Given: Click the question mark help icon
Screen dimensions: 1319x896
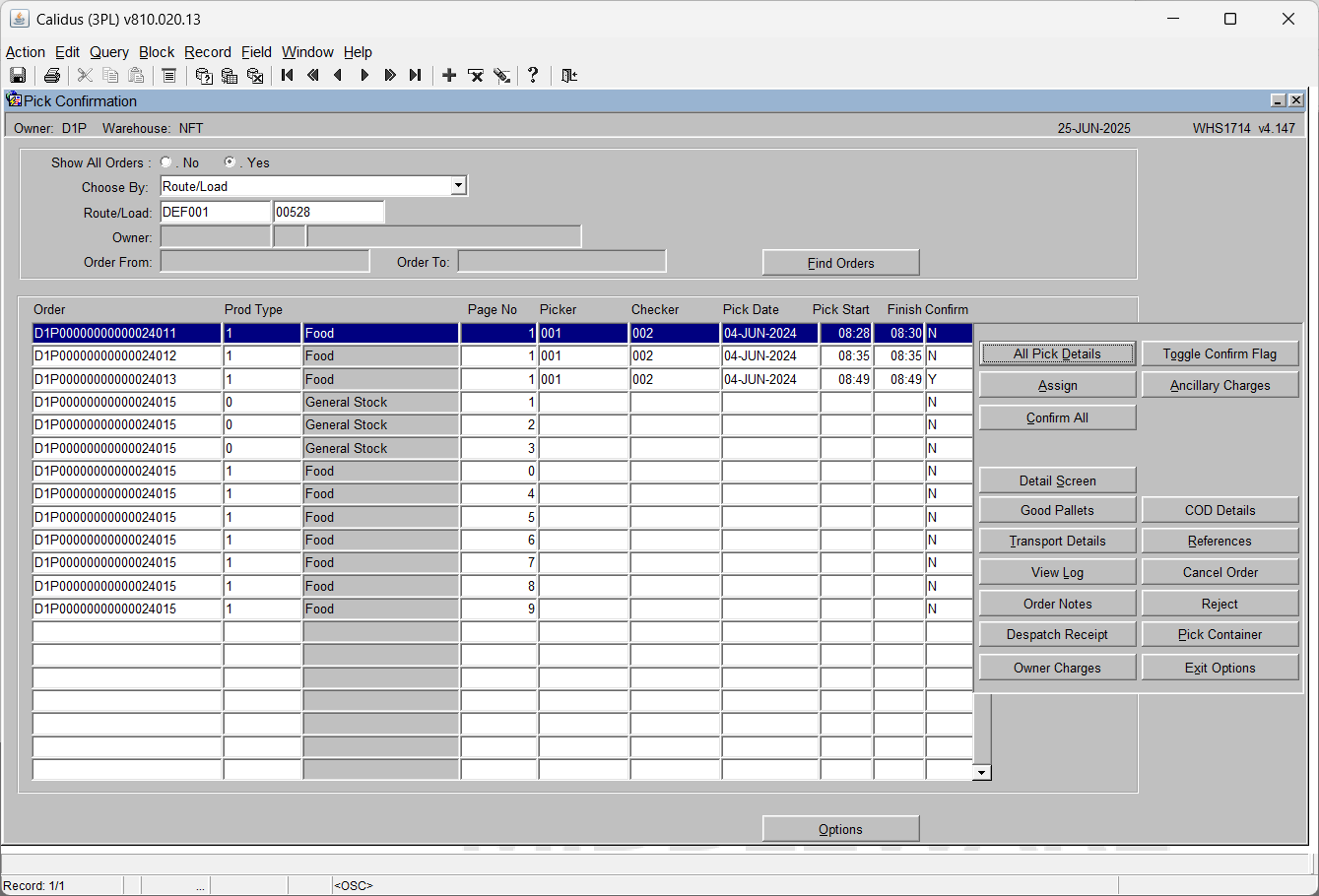Looking at the screenshot, I should 533,75.
